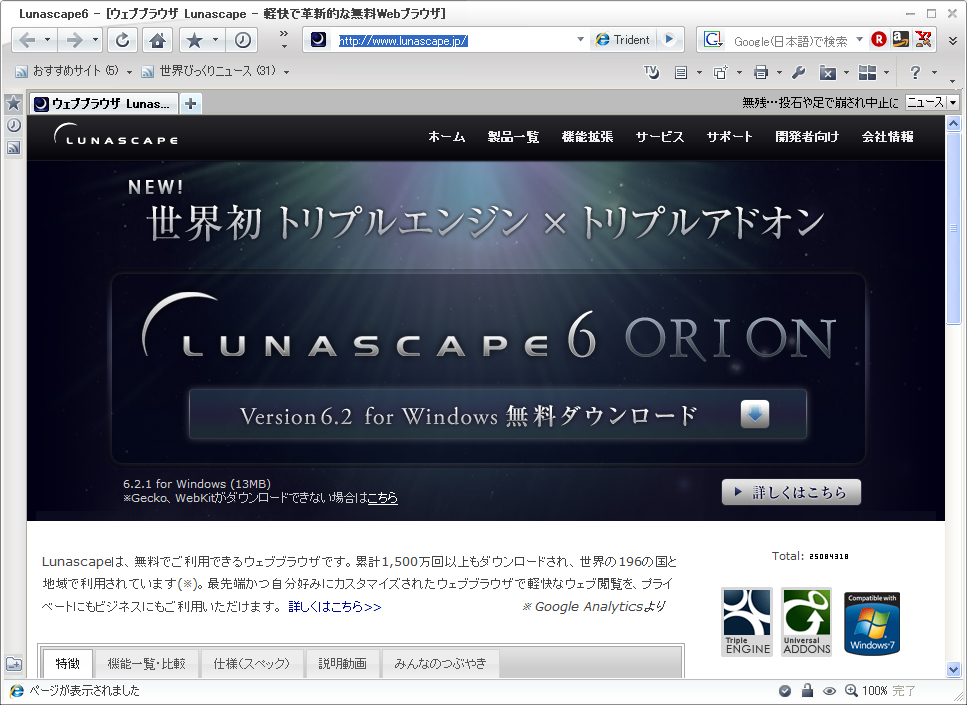This screenshot has height=705, width=967.
Task: Click in the Google search box
Action: (x=790, y=41)
